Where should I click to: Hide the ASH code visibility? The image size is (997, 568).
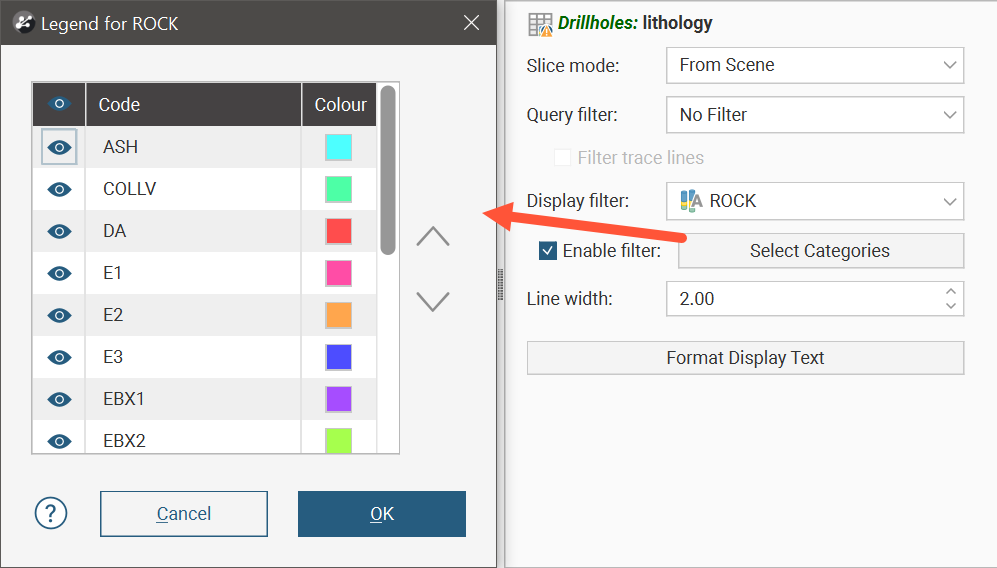[59, 147]
